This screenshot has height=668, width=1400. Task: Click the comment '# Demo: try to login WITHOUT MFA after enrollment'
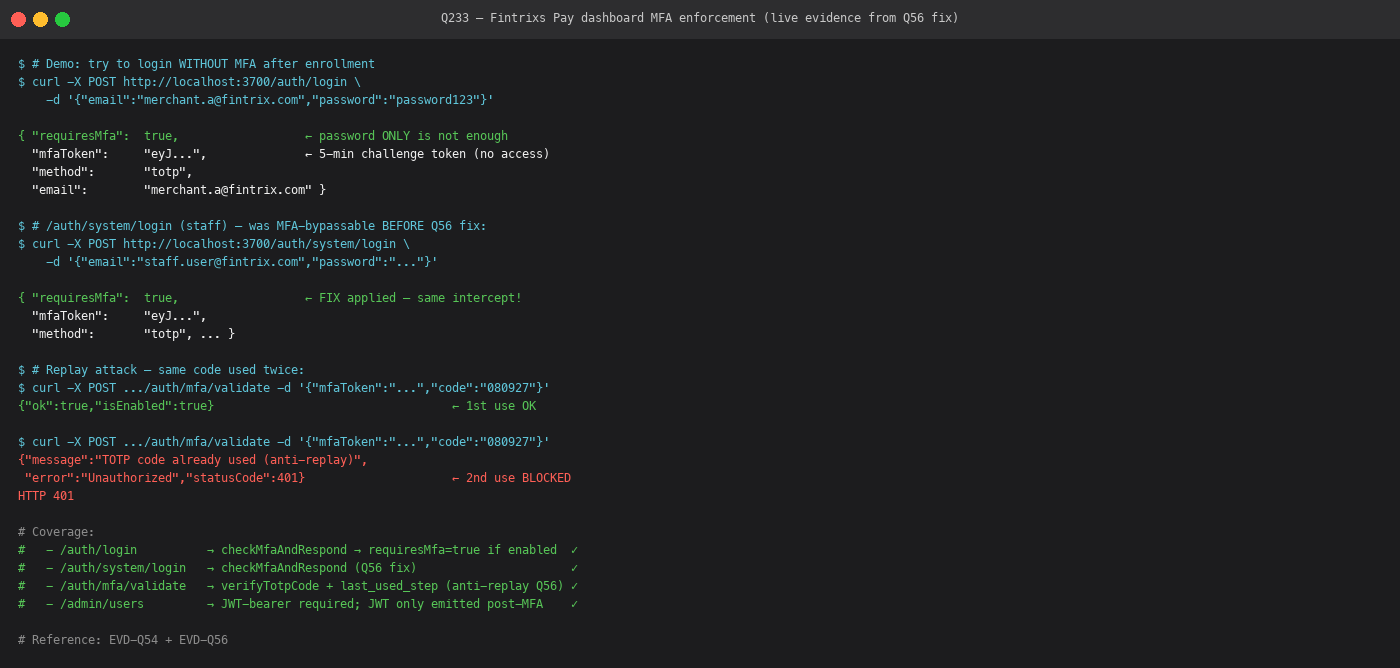(x=203, y=64)
